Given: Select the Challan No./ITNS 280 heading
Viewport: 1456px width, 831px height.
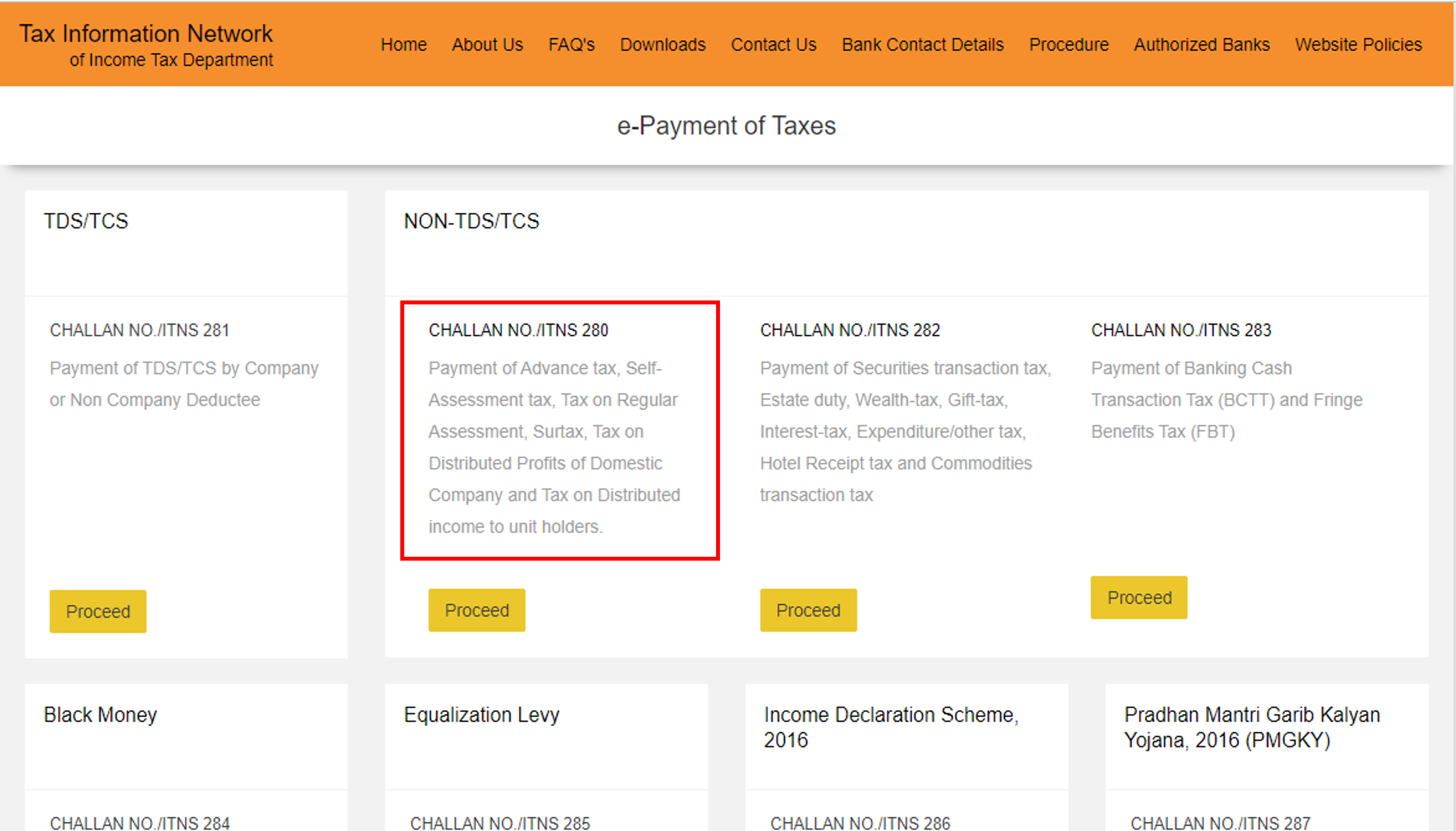Looking at the screenshot, I should click(518, 330).
